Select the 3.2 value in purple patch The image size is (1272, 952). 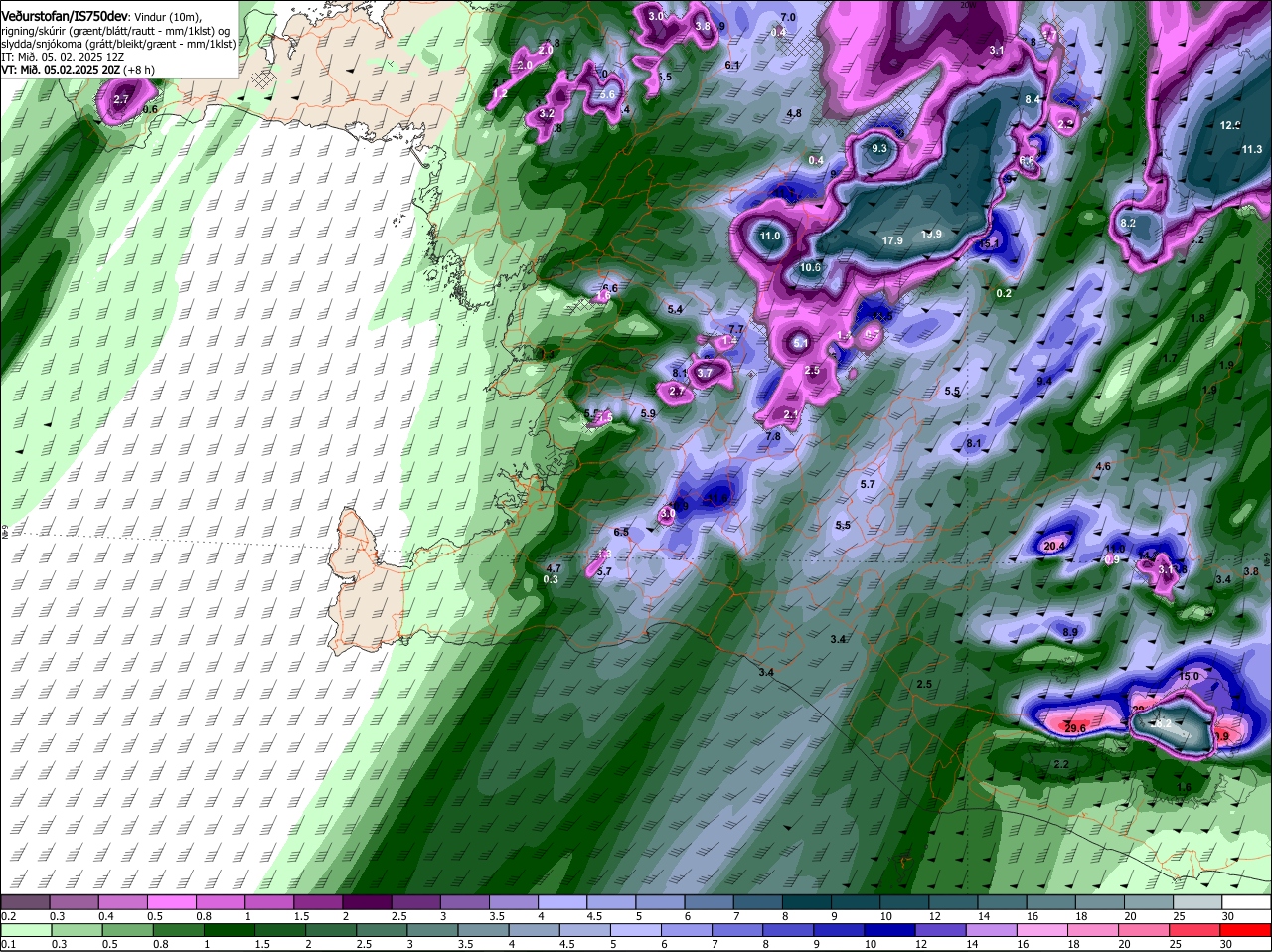pos(547,114)
